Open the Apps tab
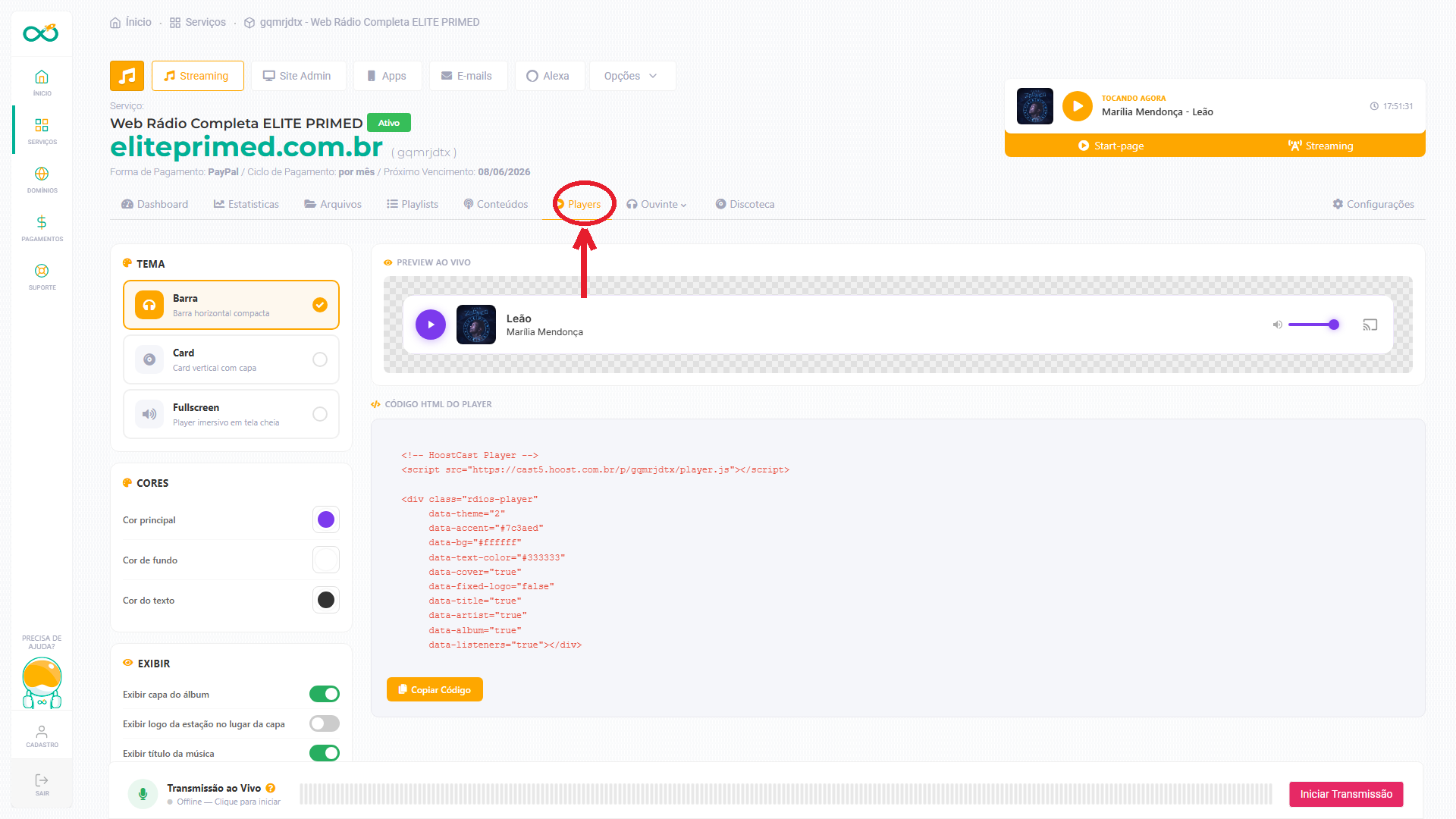Viewport: 1456px width, 819px height. pyautogui.click(x=388, y=76)
